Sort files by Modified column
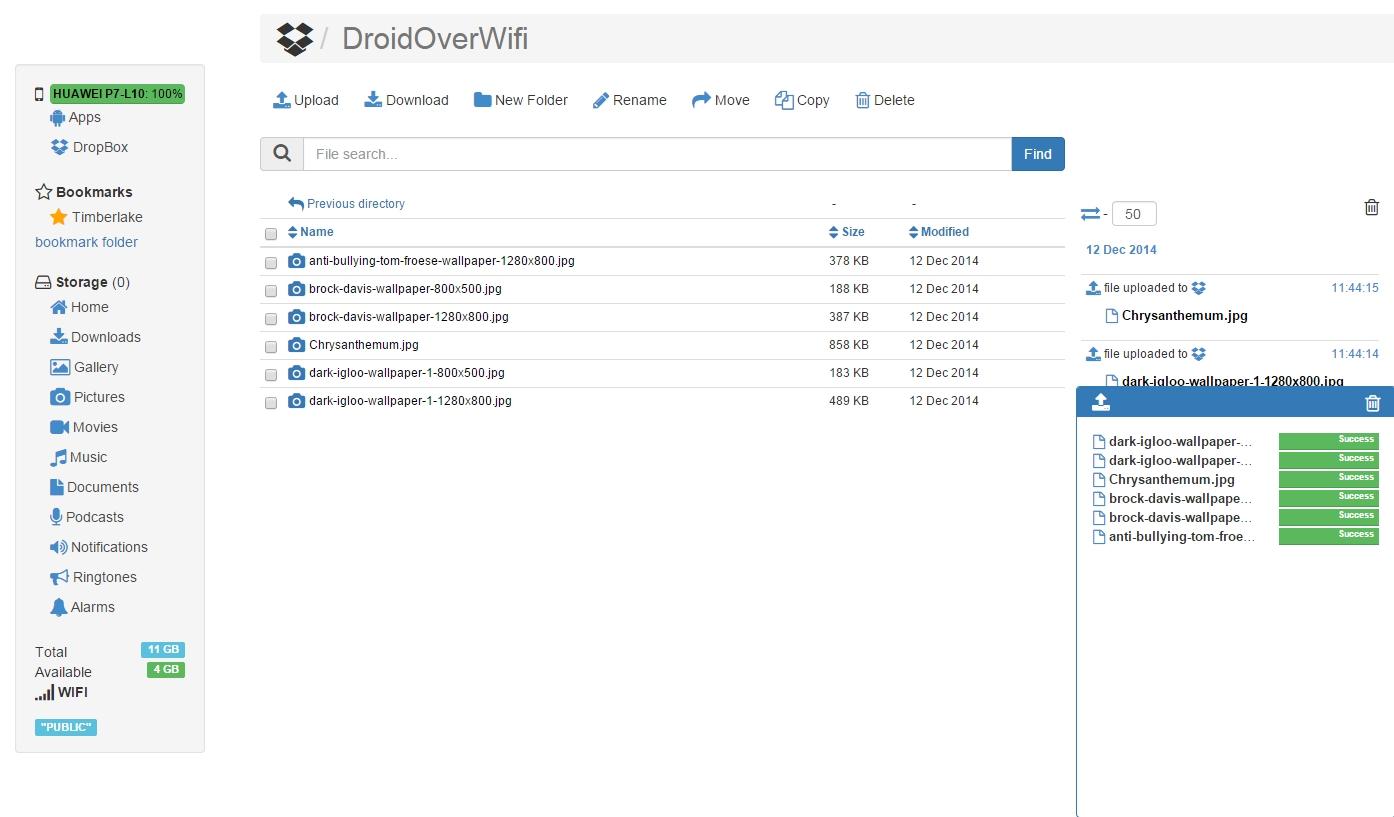Screen dimensions: 1394x817 939,232
